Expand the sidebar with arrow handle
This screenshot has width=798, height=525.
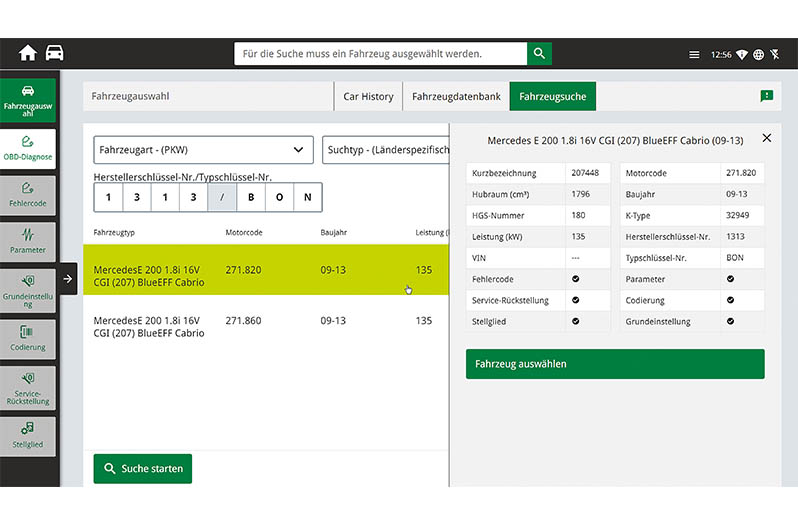pos(67,279)
